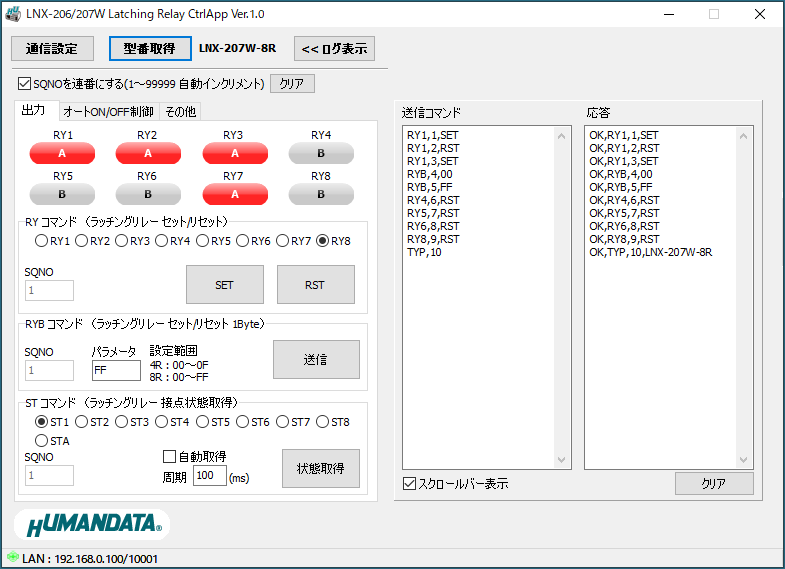Image resolution: width=785 pixels, height=569 pixels.
Task: Click the RY3 red A indicator
Action: tap(235, 153)
